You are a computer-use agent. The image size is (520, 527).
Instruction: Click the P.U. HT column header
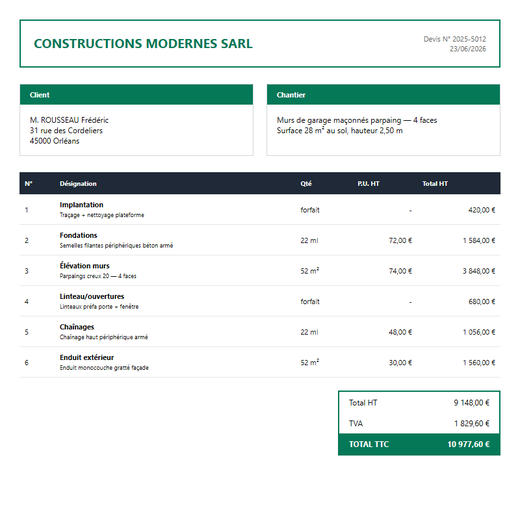[x=368, y=184]
